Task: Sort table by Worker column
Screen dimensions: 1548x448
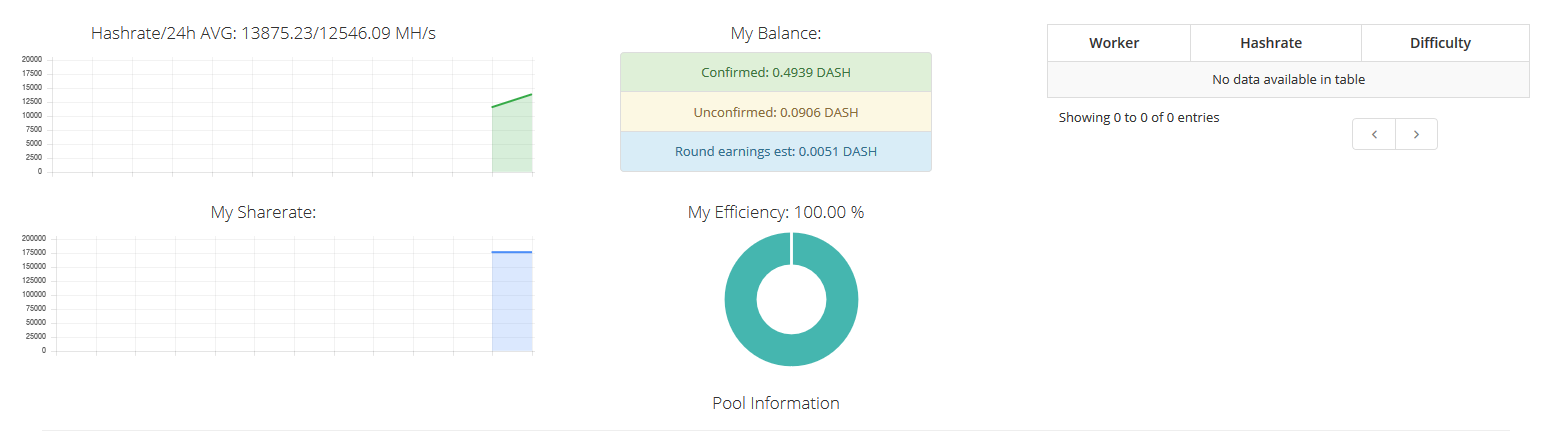Action: (1119, 43)
